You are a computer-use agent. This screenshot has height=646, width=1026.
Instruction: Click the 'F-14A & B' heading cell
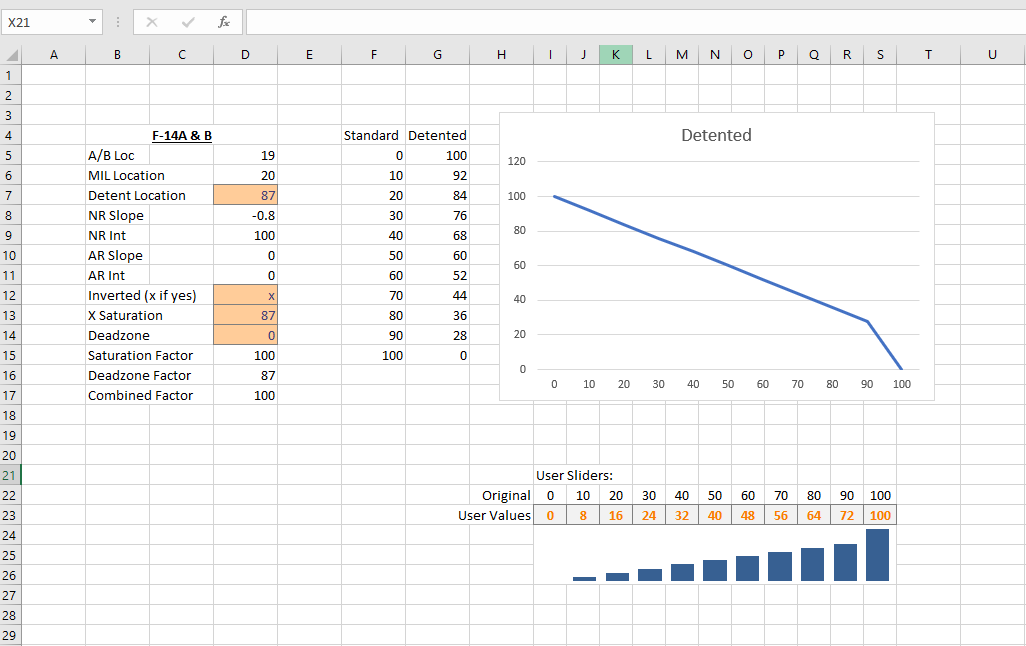[182, 135]
